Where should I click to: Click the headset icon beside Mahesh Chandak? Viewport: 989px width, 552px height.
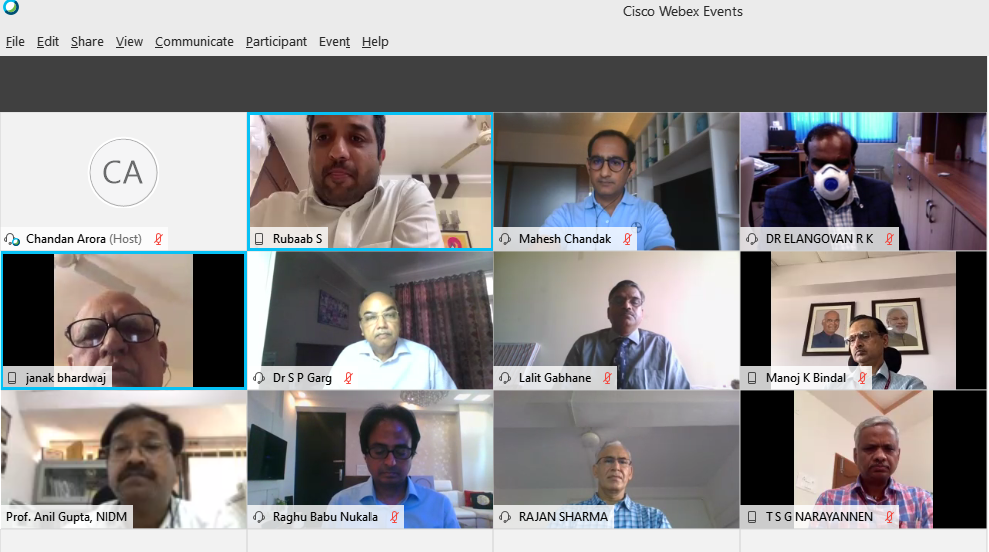(505, 239)
